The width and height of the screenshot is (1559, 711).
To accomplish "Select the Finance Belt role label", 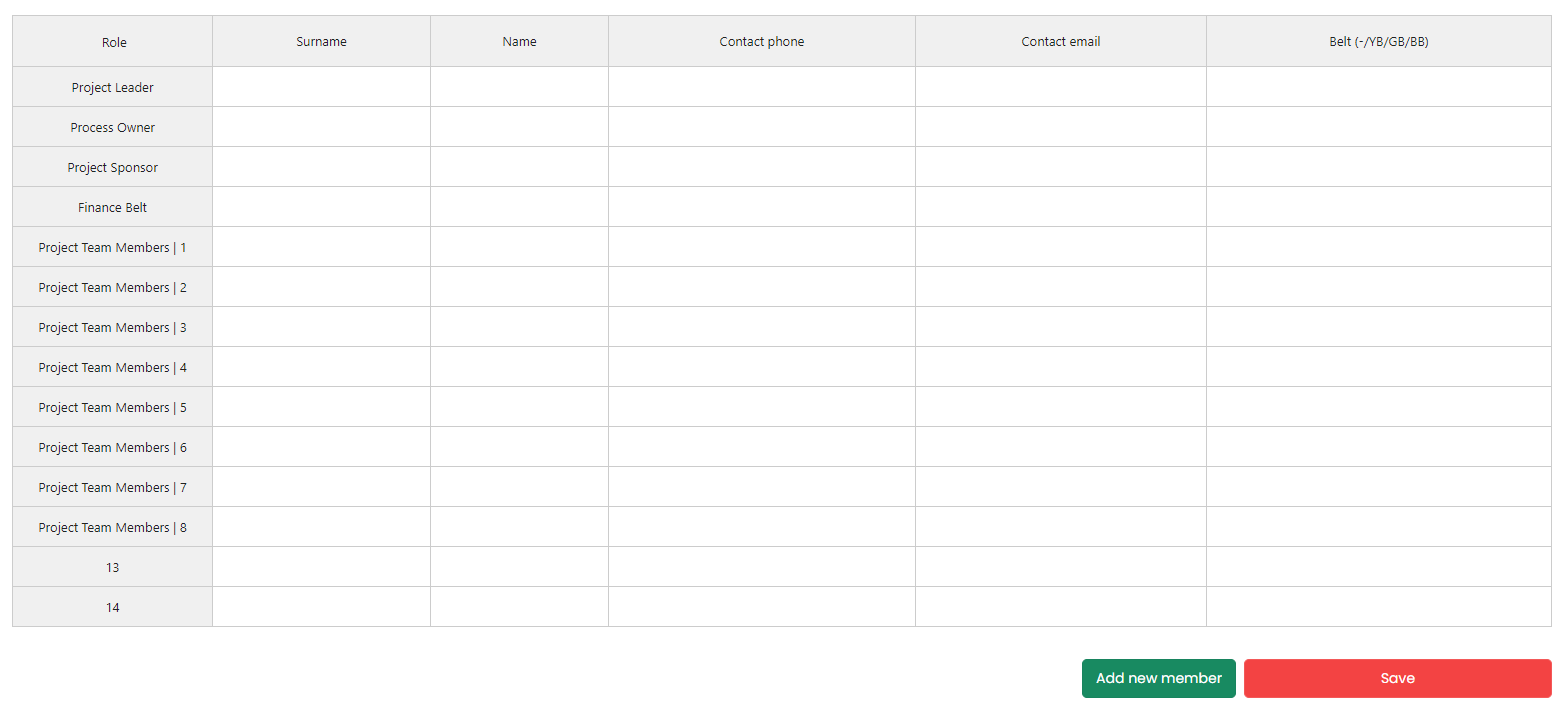I will coord(112,207).
